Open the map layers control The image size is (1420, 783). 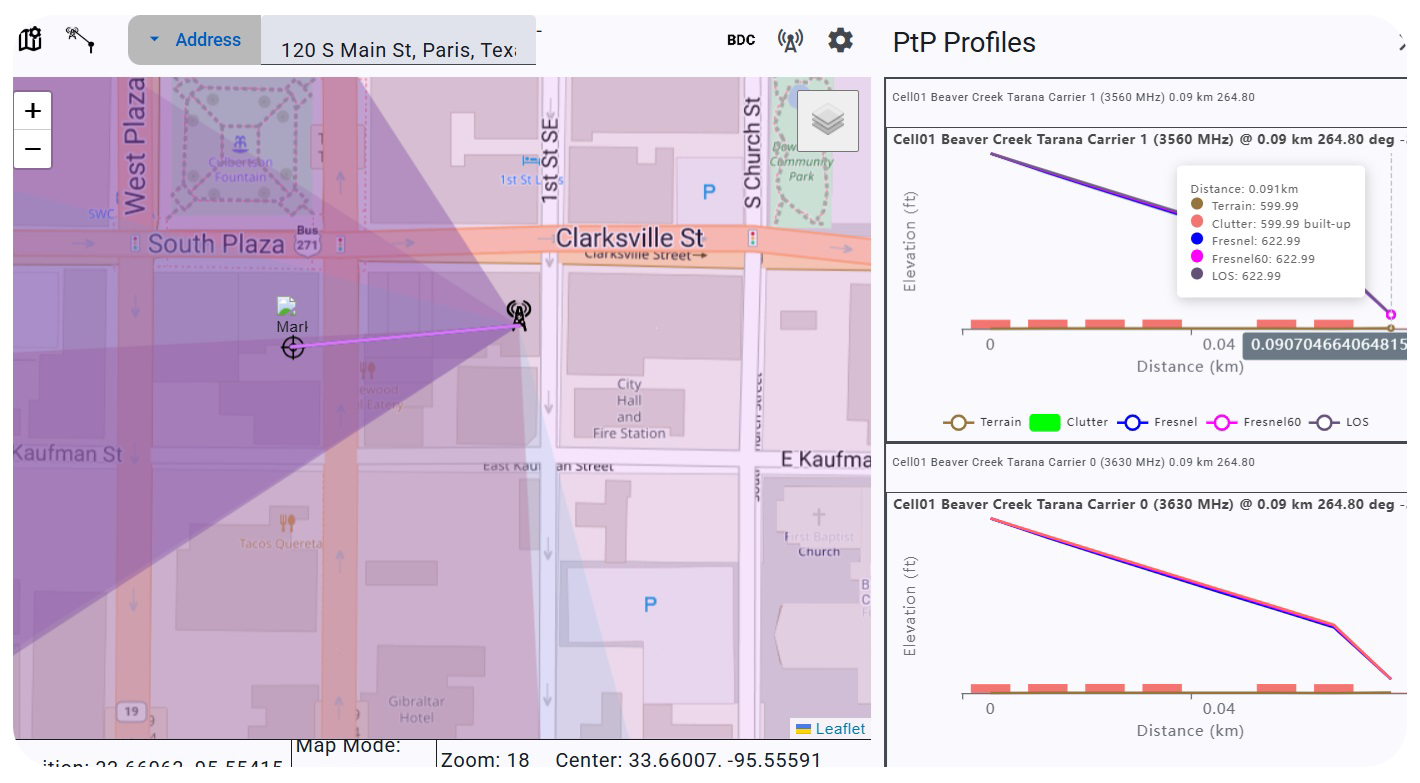point(828,121)
